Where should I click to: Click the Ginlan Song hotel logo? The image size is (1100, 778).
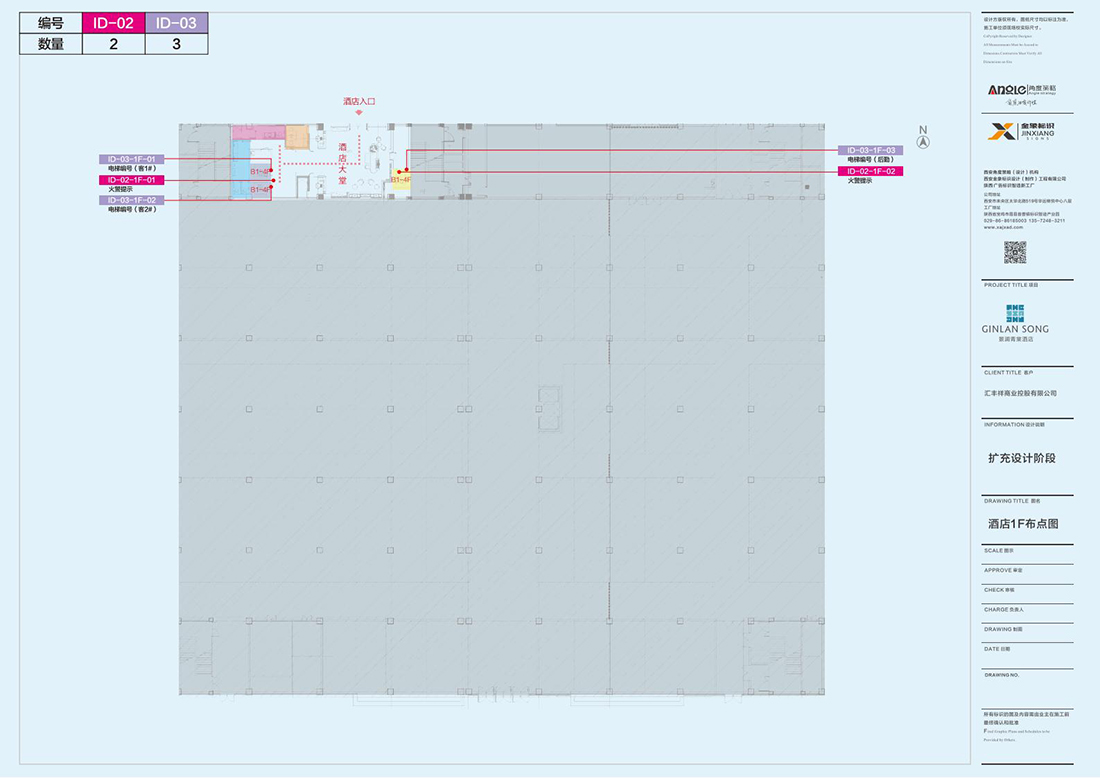(1015, 312)
